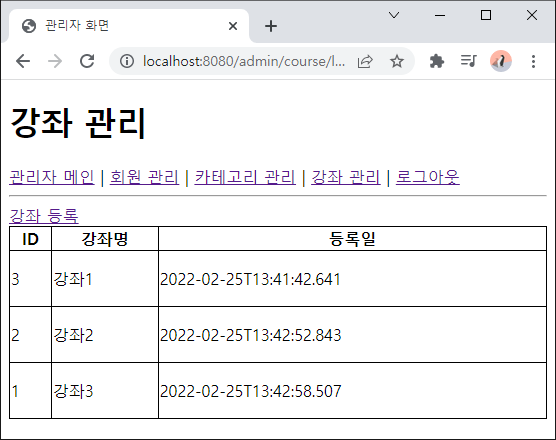556x440 pixels.
Task: Click the 로그아웃 link
Action: 428,177
